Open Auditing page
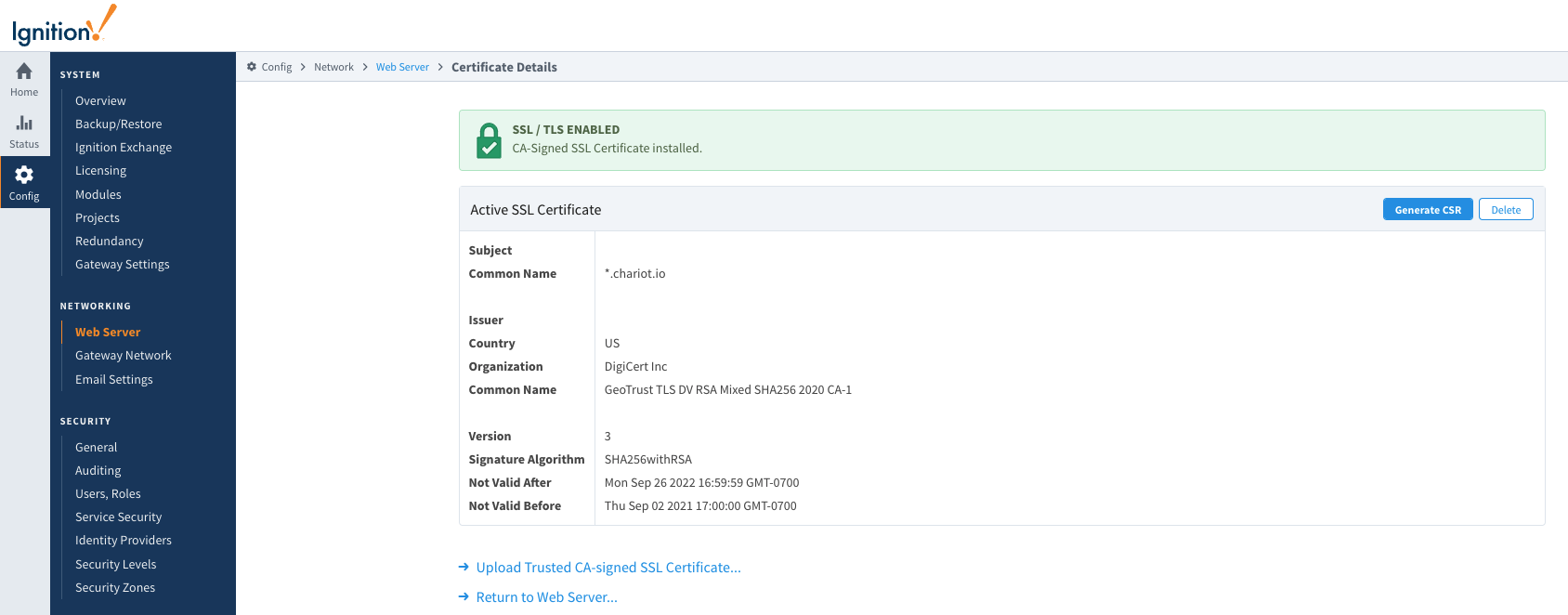Screen dimensions: 1568x615 98,470
